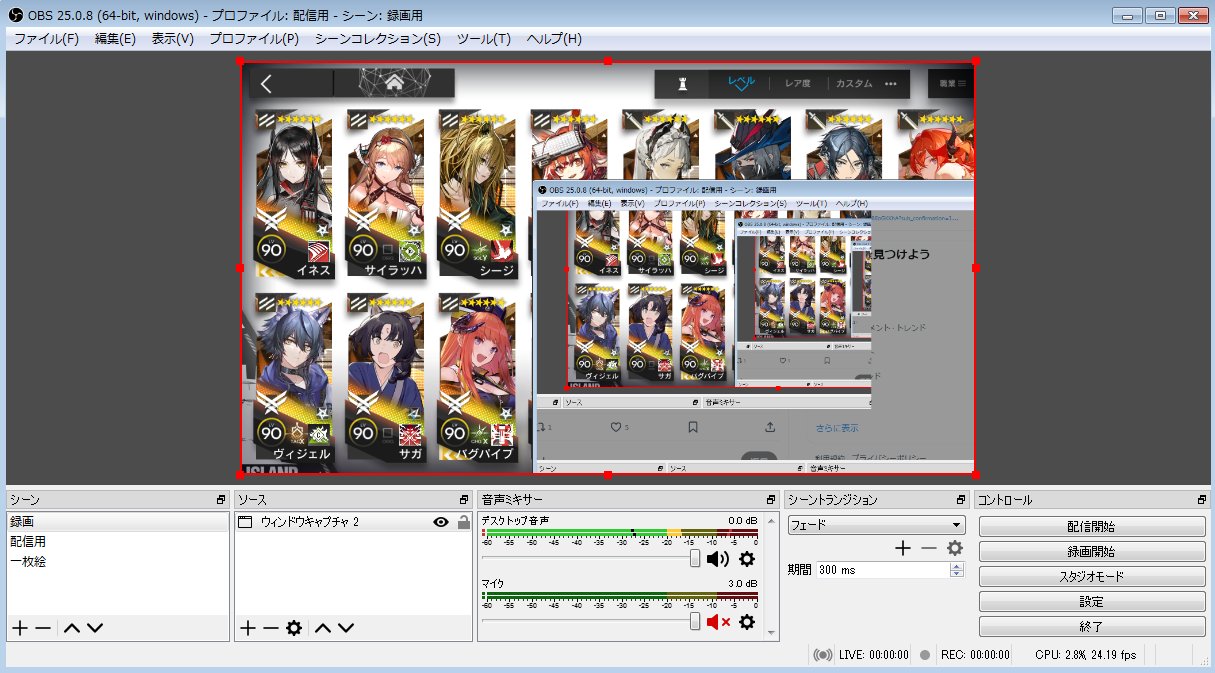Viewport: 1215px width, 673px height.
Task: Undock the ソース panel
Action: (464, 499)
